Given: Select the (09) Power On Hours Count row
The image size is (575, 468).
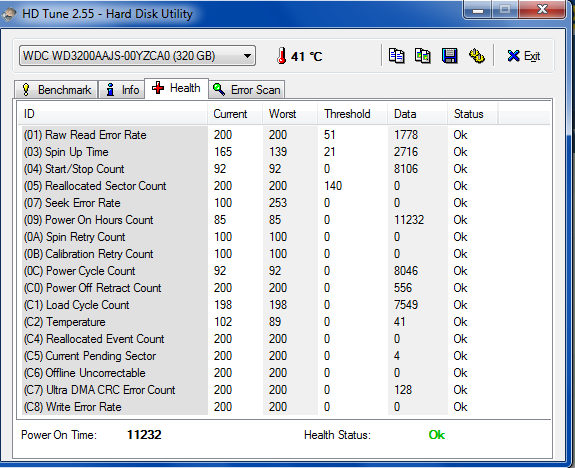Looking at the screenshot, I should (284, 220).
